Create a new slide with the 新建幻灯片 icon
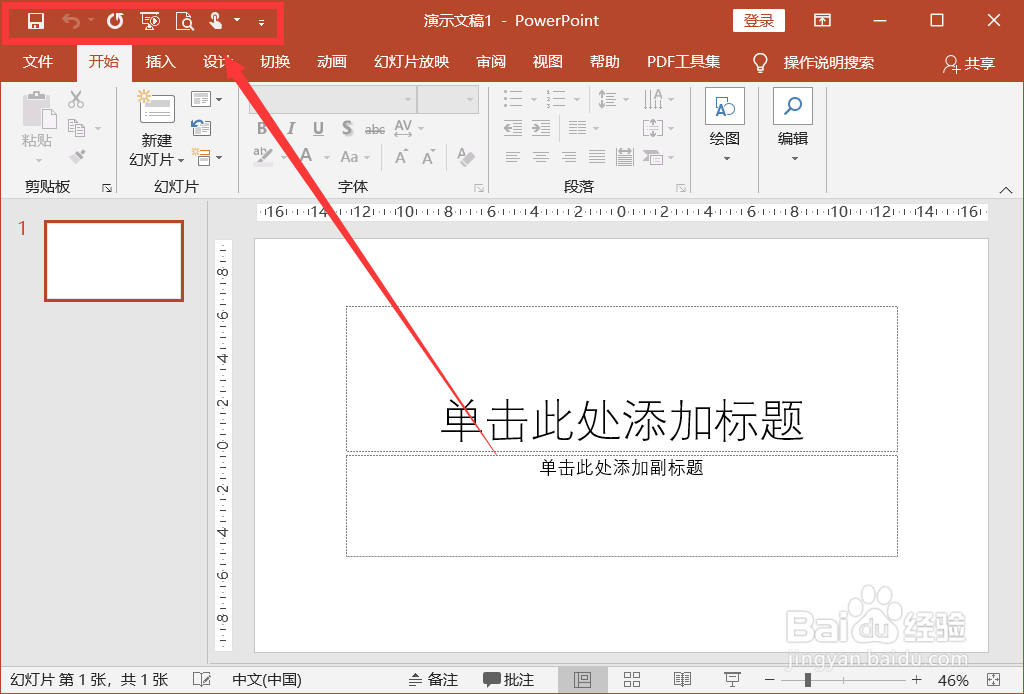This screenshot has height=694, width=1024. click(157, 106)
